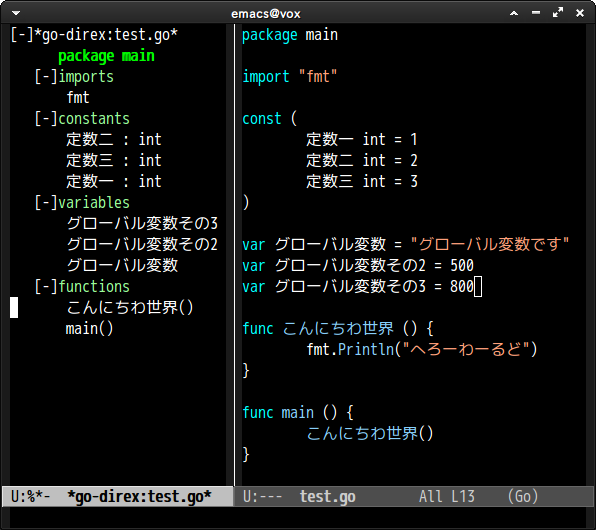Collapse the functions tree section
Viewport: 596px width, 530px height.
click(x=46, y=286)
